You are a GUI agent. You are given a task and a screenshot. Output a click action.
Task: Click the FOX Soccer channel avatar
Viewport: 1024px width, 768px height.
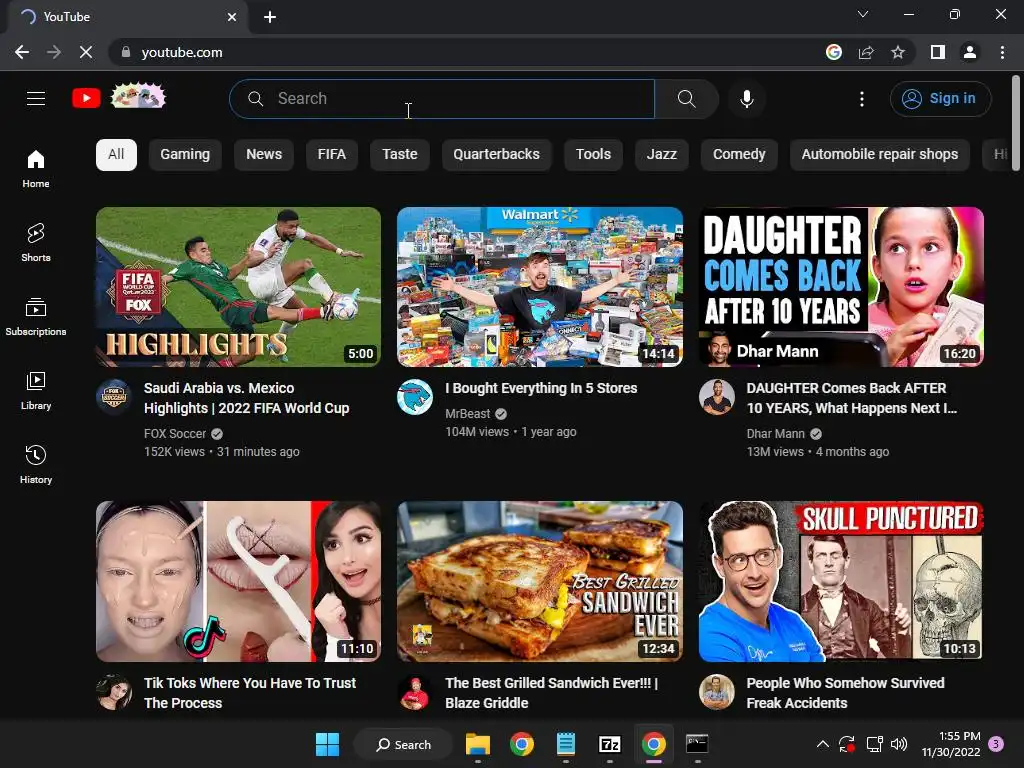click(x=114, y=396)
